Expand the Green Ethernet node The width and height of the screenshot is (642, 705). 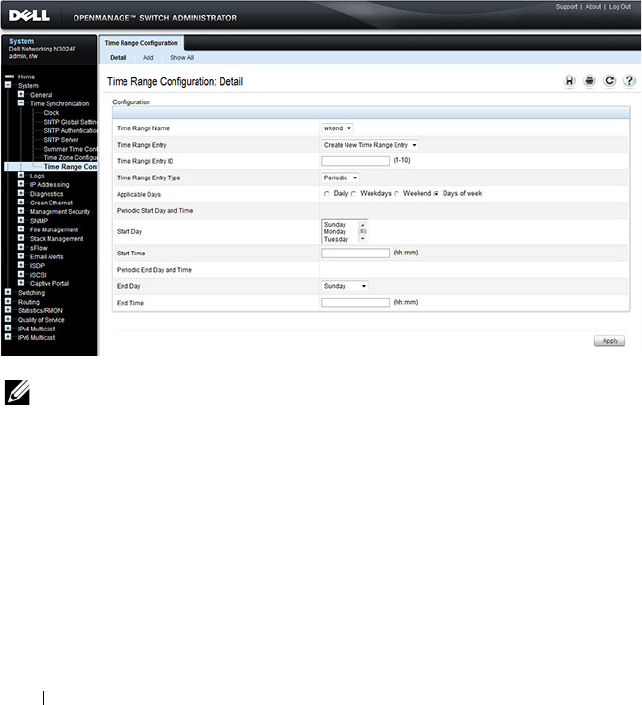coord(21,202)
